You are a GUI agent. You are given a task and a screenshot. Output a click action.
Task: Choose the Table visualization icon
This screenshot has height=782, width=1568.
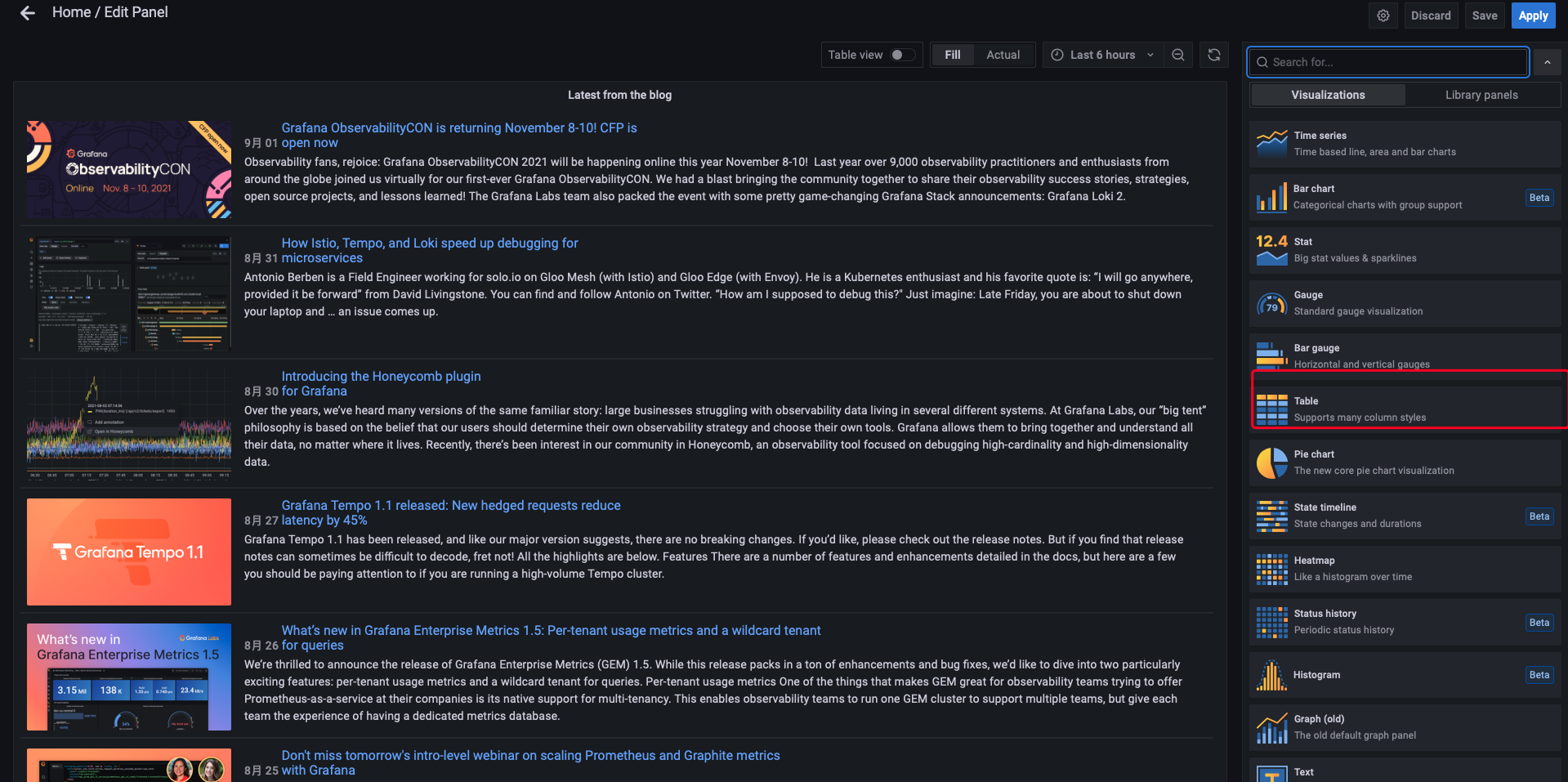(1271, 409)
